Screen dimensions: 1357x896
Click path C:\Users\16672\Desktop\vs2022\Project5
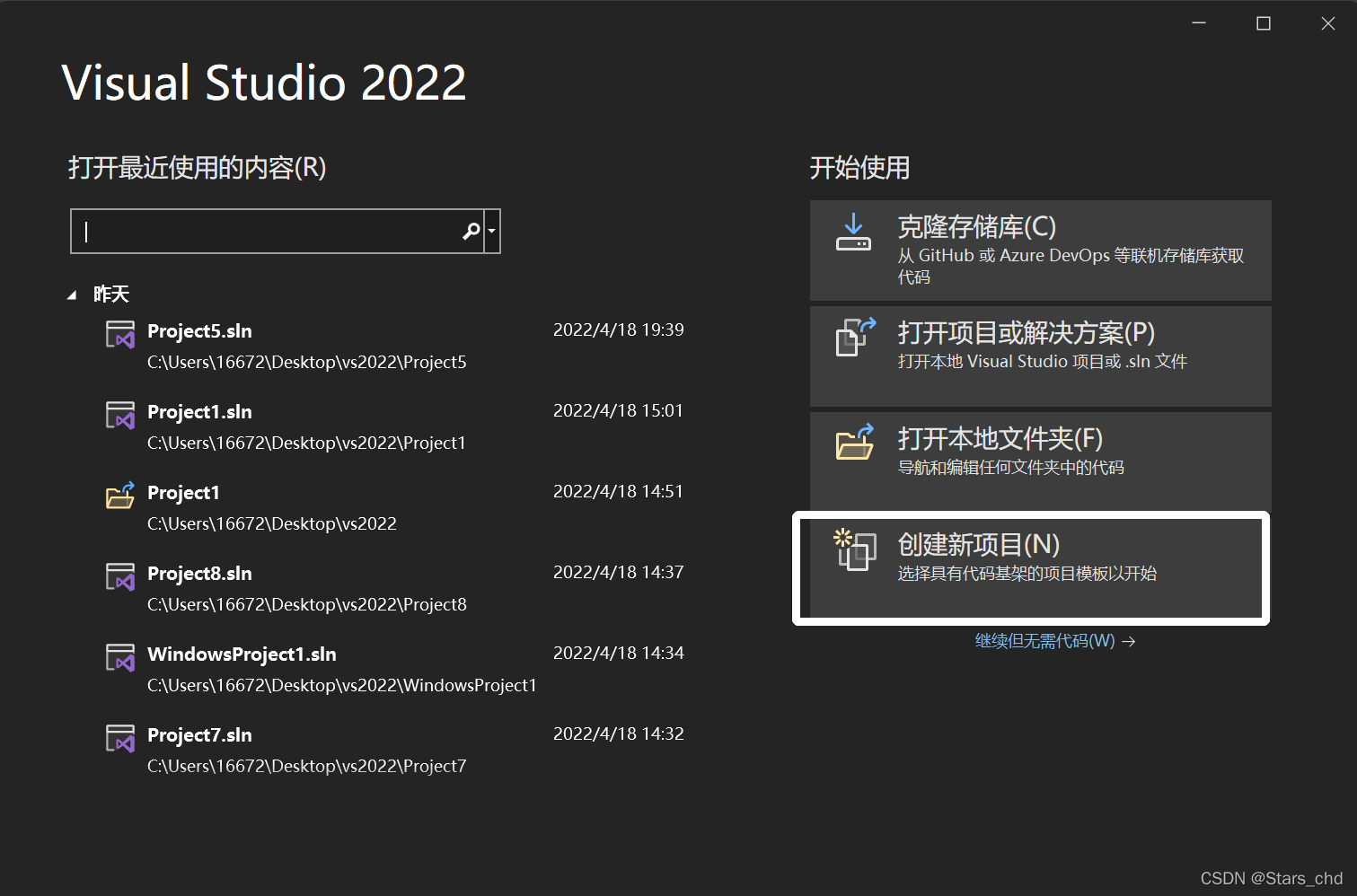pos(307,363)
